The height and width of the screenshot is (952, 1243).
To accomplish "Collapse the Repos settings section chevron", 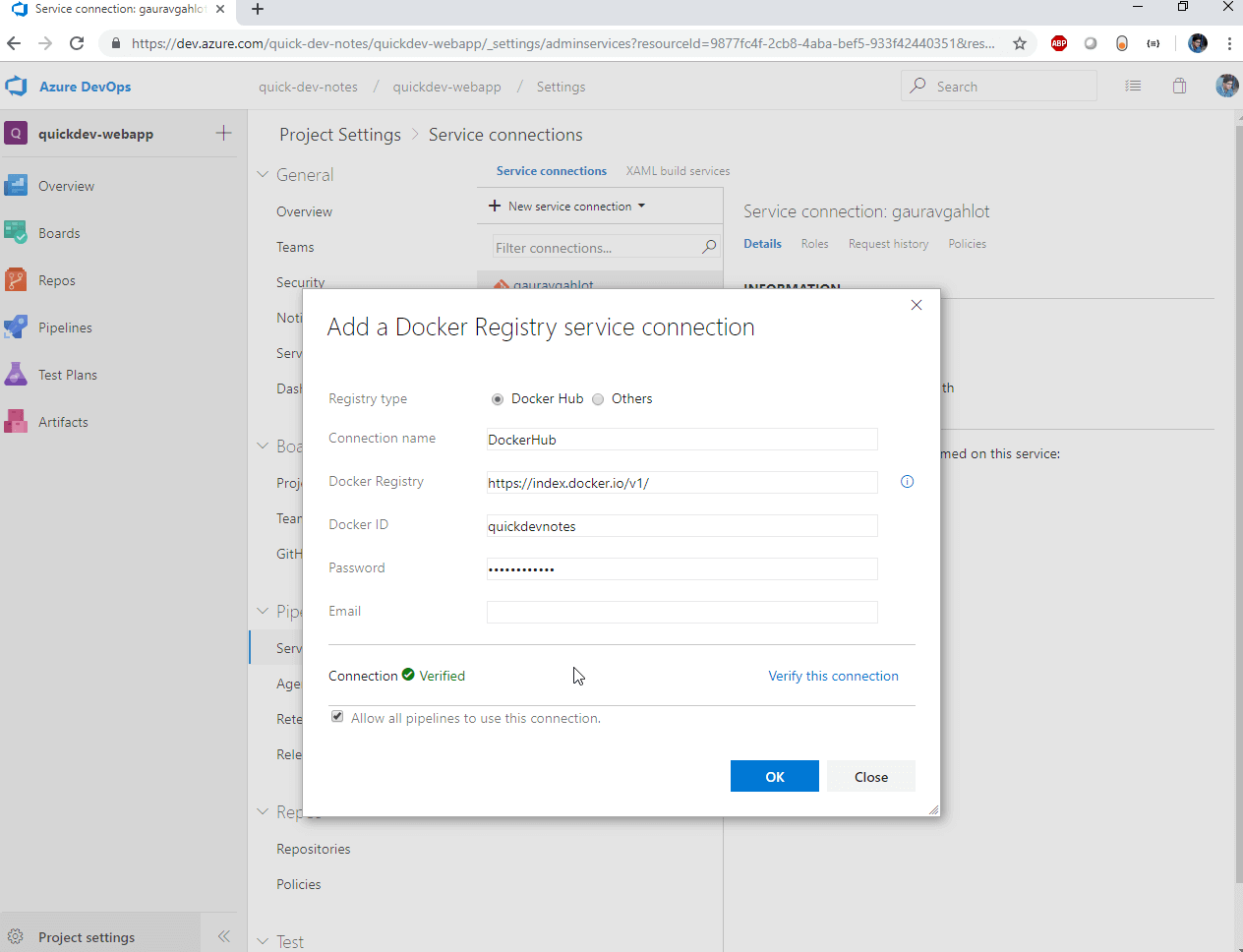I will [263, 811].
